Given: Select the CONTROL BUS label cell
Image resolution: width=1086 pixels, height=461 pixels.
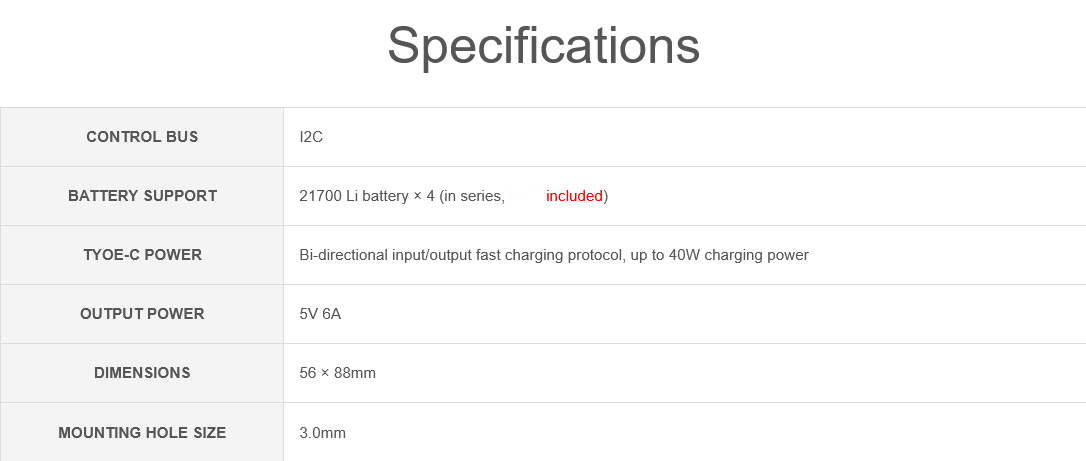Looking at the screenshot, I should click(x=142, y=137).
